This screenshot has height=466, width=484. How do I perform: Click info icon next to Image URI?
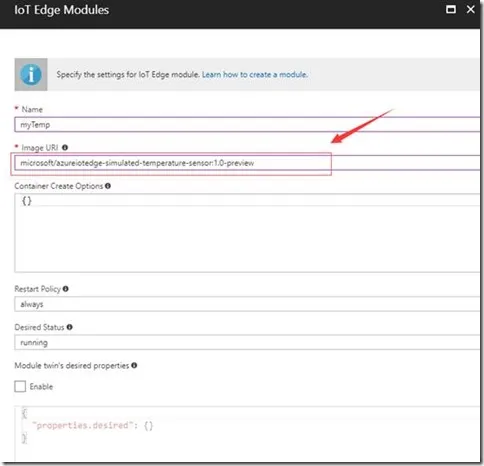click(65, 147)
